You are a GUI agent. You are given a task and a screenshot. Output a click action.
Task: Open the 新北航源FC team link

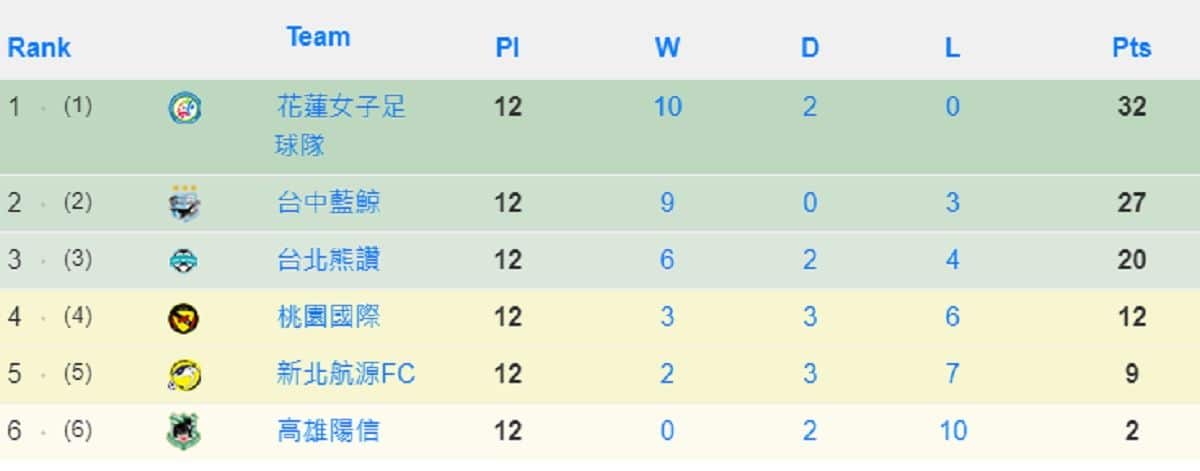[x=345, y=374]
